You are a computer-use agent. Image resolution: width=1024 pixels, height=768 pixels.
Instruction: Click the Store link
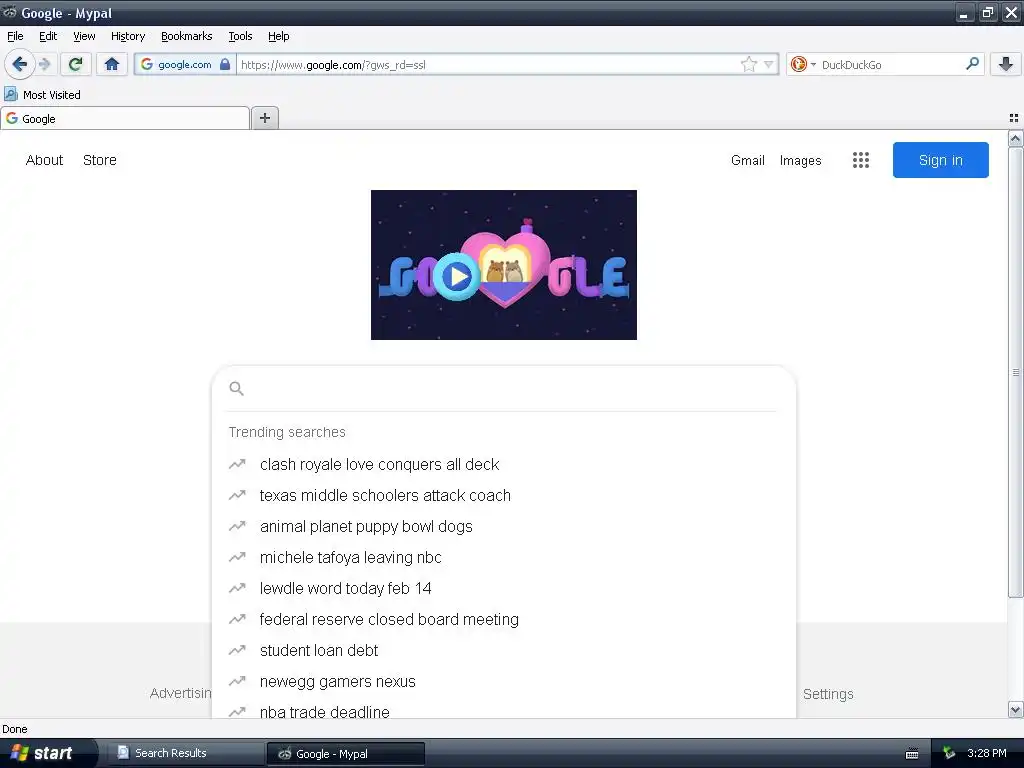(x=99, y=160)
